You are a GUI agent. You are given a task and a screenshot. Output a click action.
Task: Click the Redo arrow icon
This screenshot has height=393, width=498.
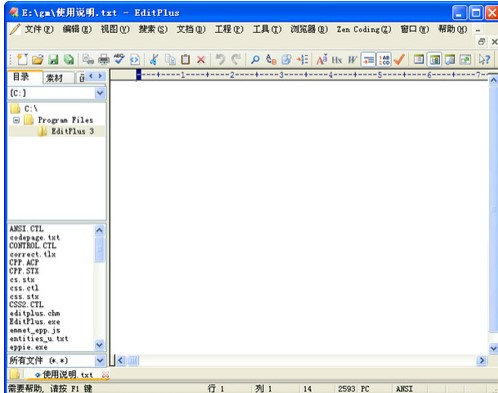pos(236,60)
